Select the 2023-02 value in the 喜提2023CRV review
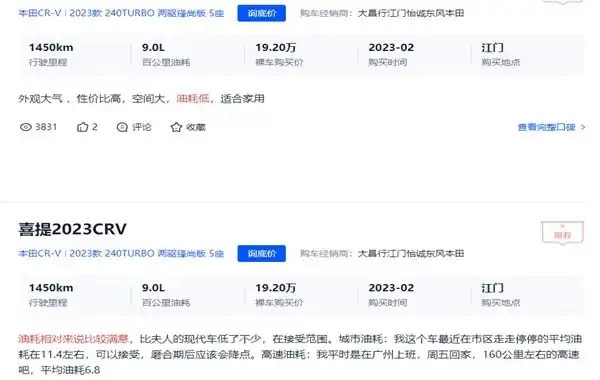Image resolution: width=600 pixels, height=380 pixels. pyautogui.click(x=391, y=288)
